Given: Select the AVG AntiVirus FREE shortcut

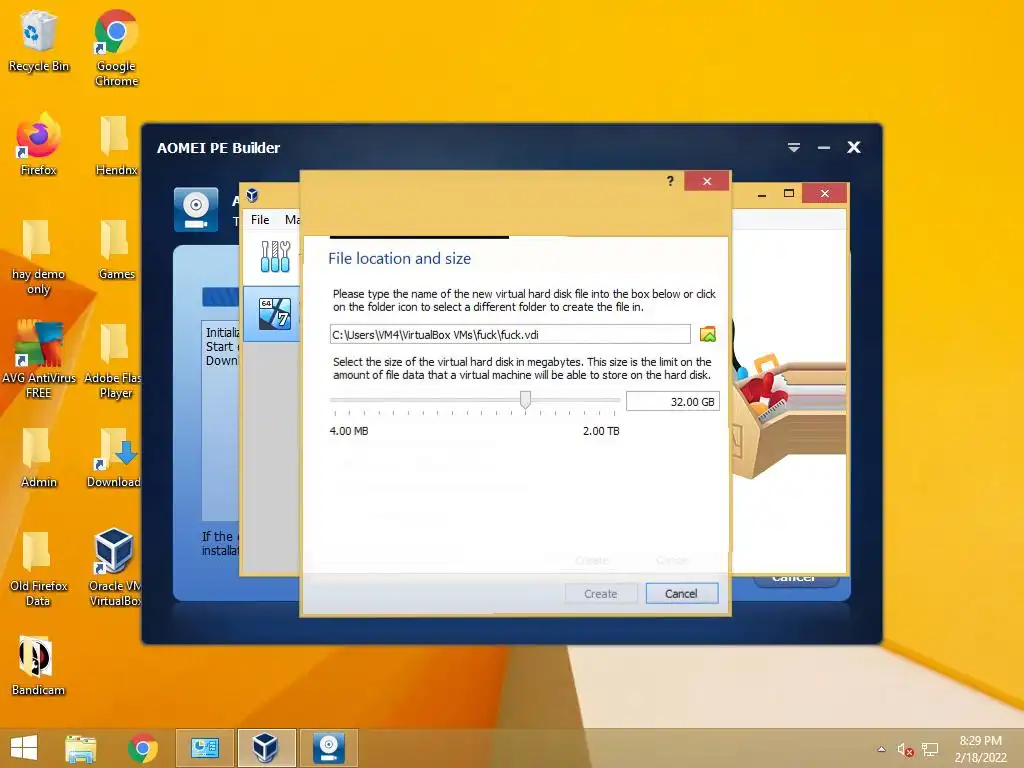Looking at the screenshot, I should [x=39, y=360].
